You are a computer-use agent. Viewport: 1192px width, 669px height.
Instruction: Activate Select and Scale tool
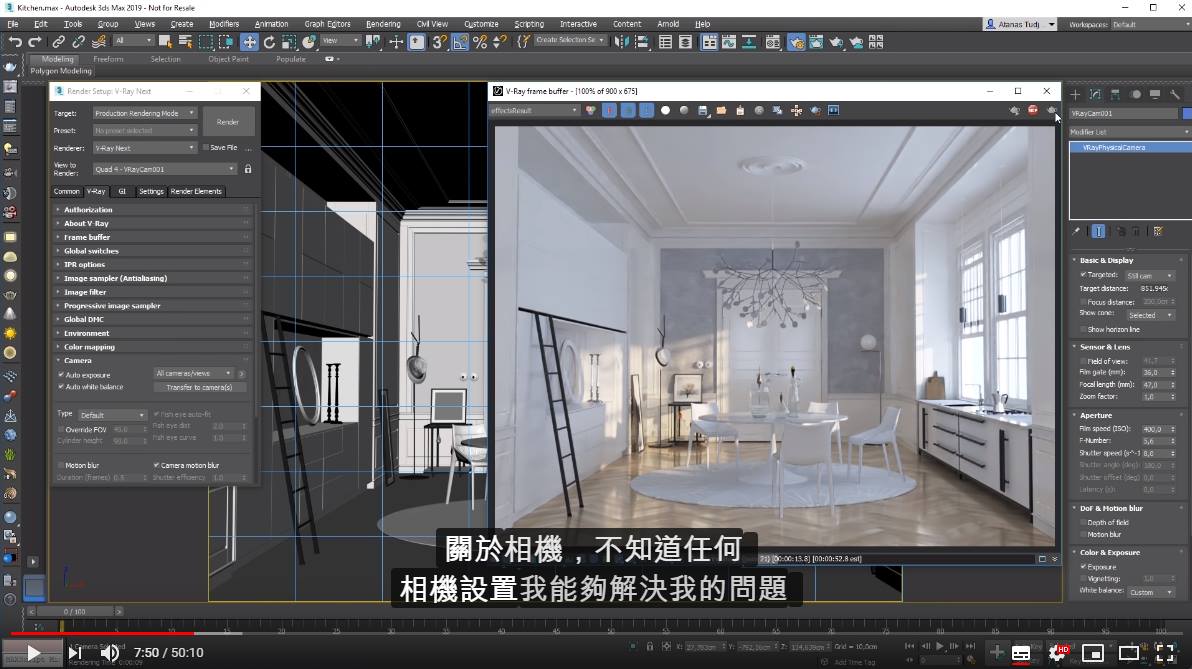click(289, 42)
